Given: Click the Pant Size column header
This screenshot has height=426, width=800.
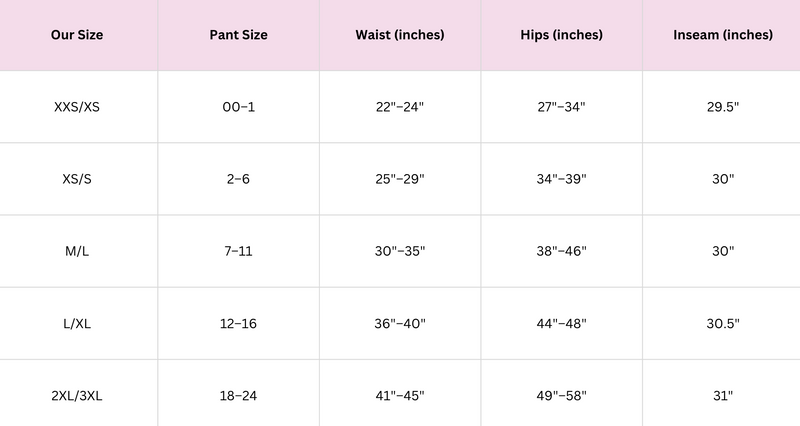Looking at the screenshot, I should (x=238, y=35).
